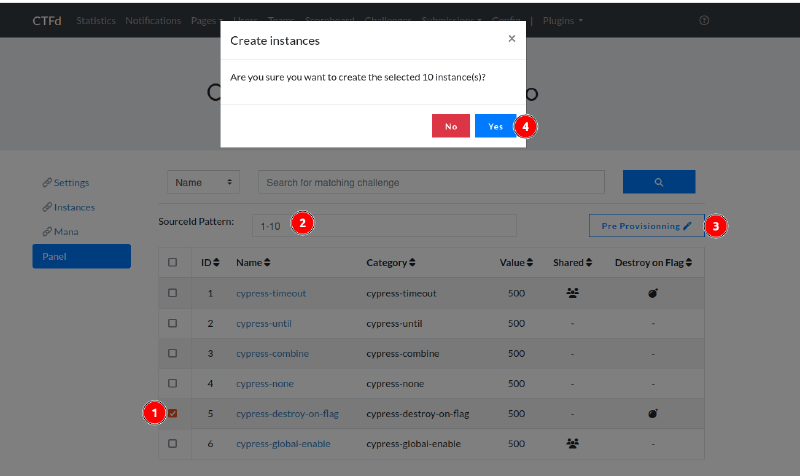
Task: Open the CTFd home logo link
Action: click(x=47, y=20)
